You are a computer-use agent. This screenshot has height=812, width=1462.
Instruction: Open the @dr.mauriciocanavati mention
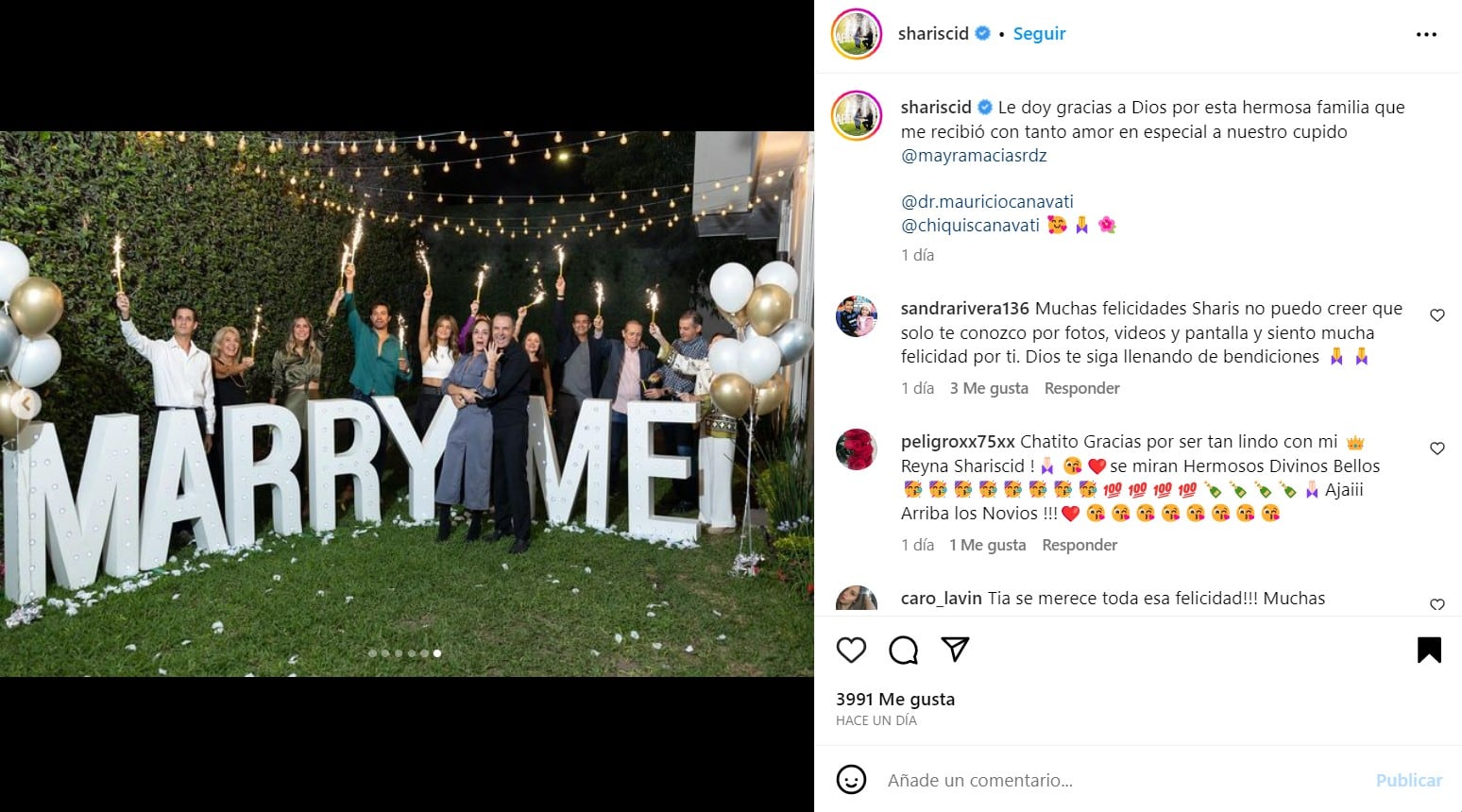(x=987, y=201)
